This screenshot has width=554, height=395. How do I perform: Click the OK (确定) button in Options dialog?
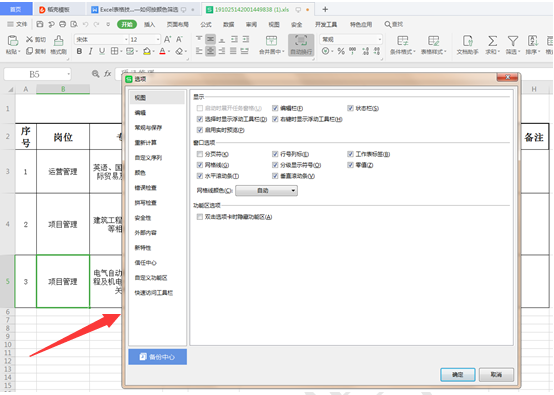[458, 375]
